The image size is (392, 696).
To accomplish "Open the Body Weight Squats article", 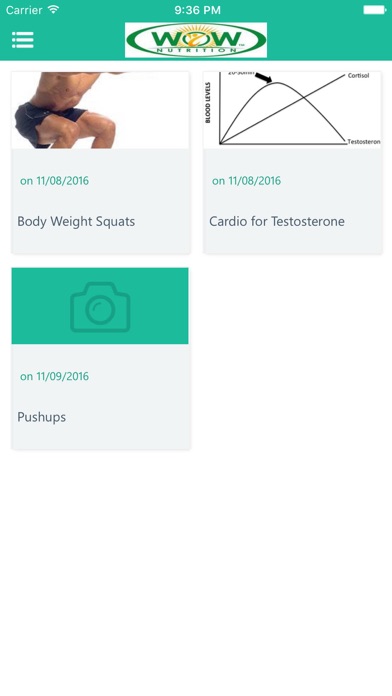I will (76, 221).
